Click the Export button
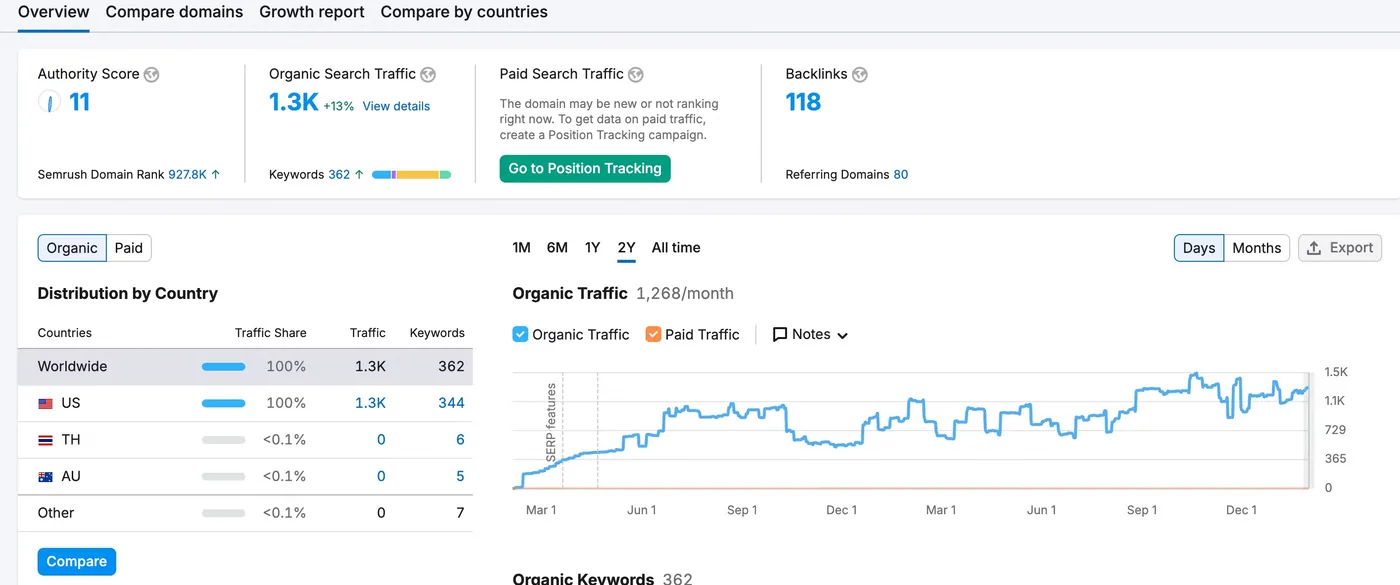This screenshot has height=585, width=1400. pyautogui.click(x=1340, y=248)
